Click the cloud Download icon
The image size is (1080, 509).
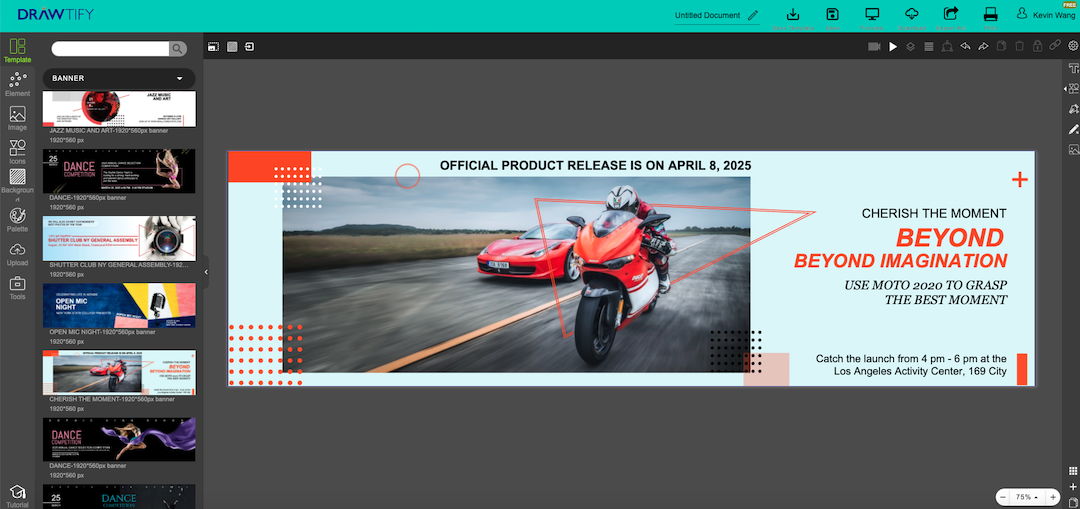pyautogui.click(x=911, y=14)
